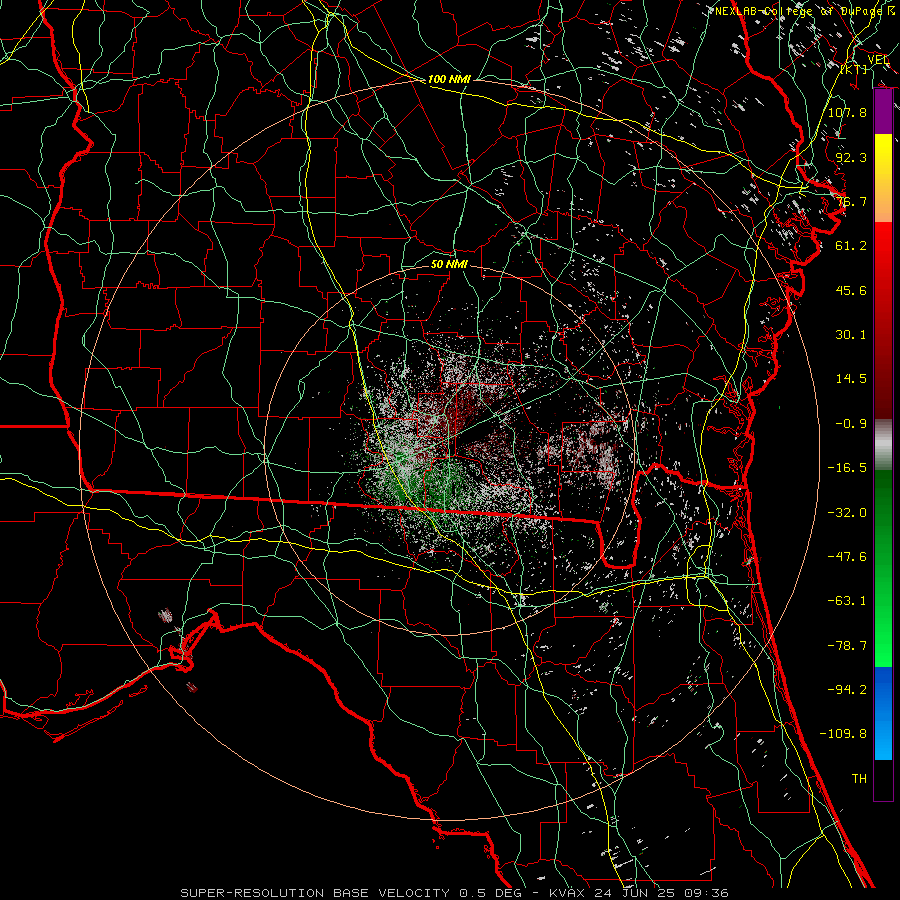Click the -94.2 velocity scale value
The height and width of the screenshot is (900, 900).
pos(847,690)
